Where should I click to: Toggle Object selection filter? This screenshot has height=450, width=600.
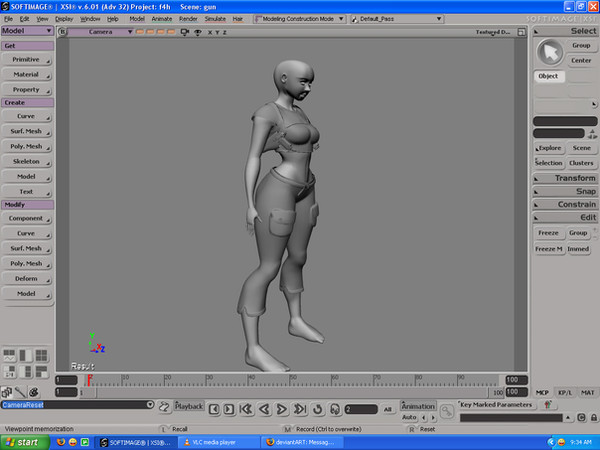(x=548, y=76)
